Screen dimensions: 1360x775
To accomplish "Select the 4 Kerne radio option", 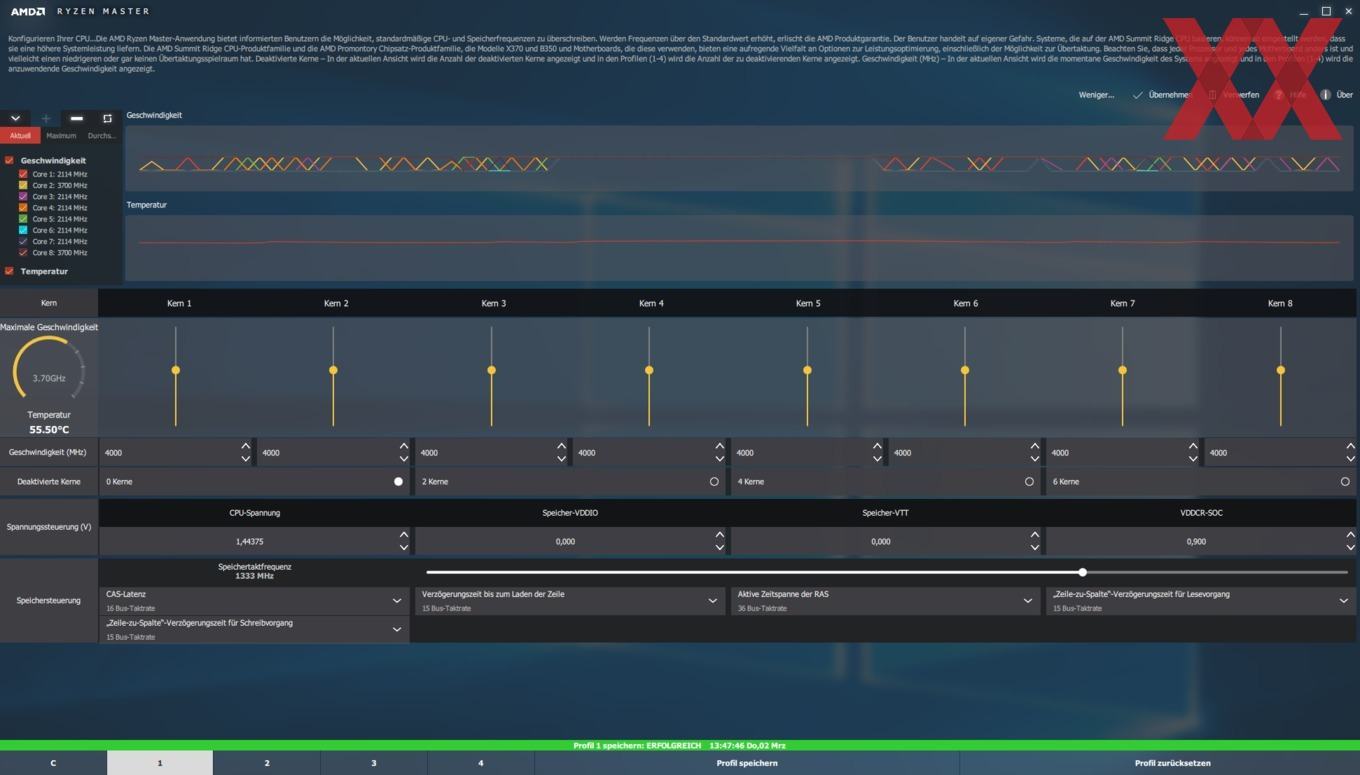I will [x=1029, y=481].
